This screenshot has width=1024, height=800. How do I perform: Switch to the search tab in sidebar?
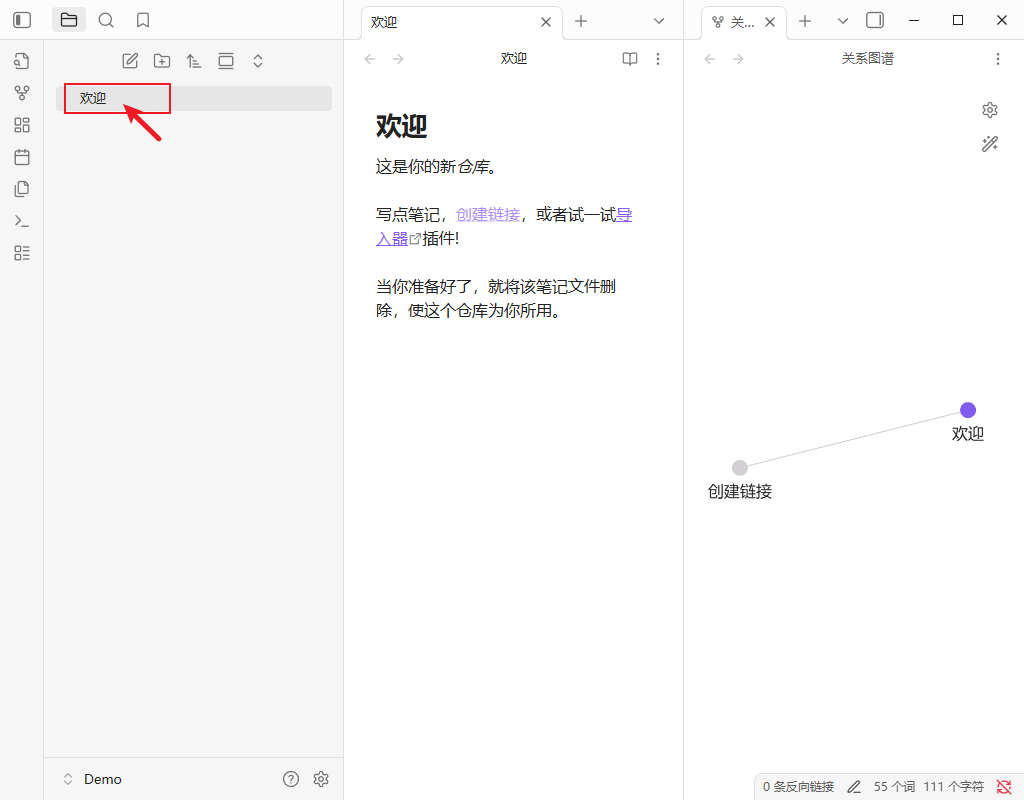pos(106,20)
